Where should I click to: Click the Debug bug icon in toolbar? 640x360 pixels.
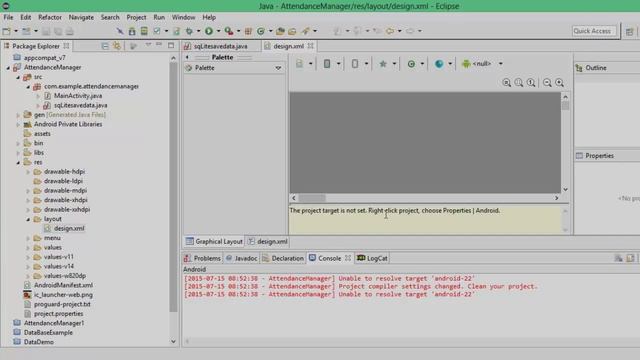point(189,31)
